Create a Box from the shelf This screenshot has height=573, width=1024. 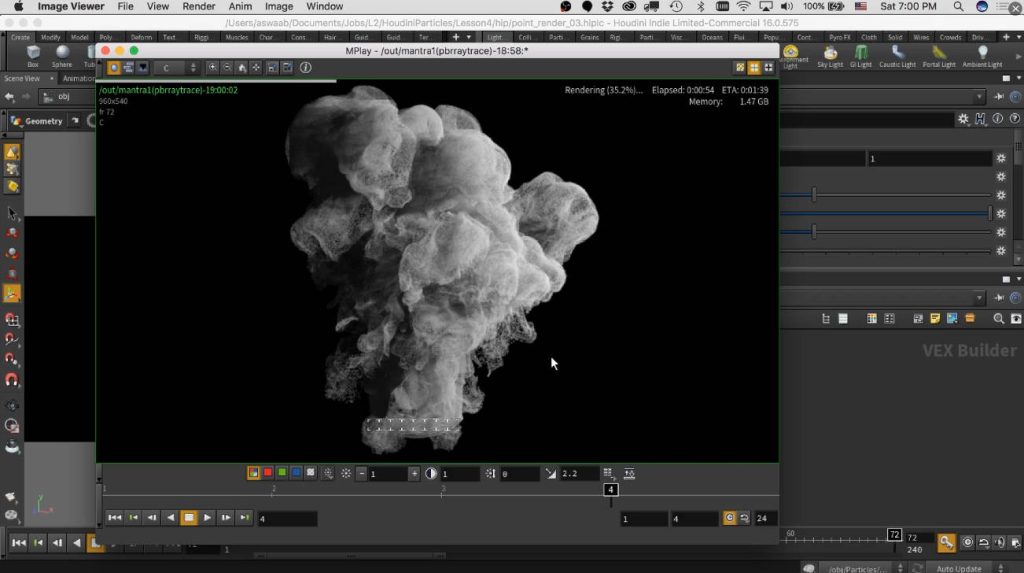tap(33, 56)
